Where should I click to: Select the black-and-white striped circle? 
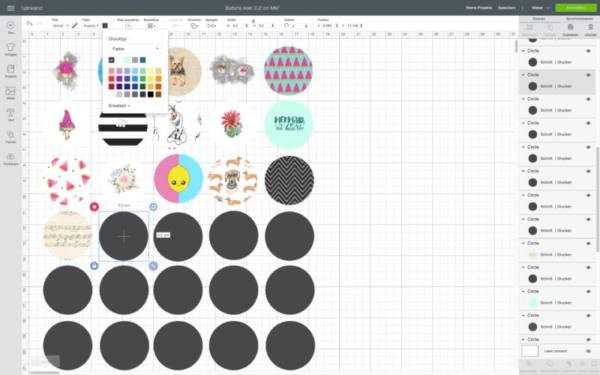pos(123,129)
